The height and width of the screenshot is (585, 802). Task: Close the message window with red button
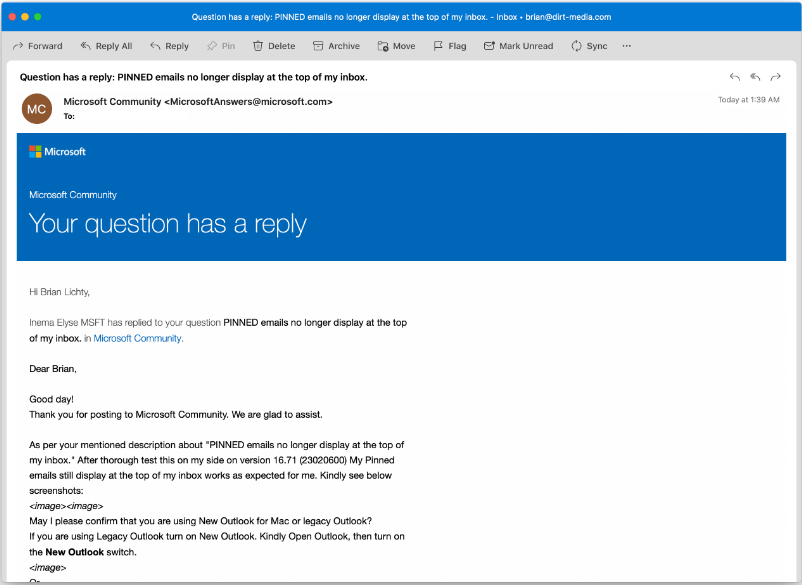point(12,17)
